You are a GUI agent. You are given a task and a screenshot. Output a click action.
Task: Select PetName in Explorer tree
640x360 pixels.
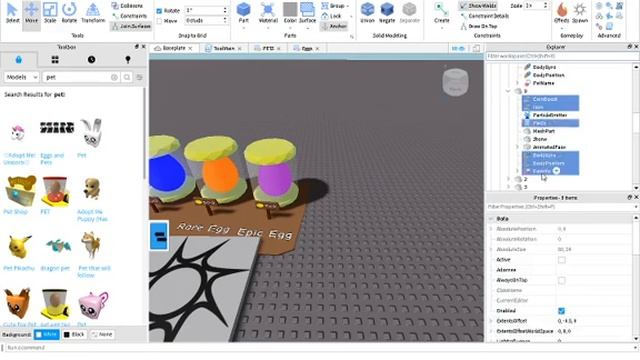(543, 83)
